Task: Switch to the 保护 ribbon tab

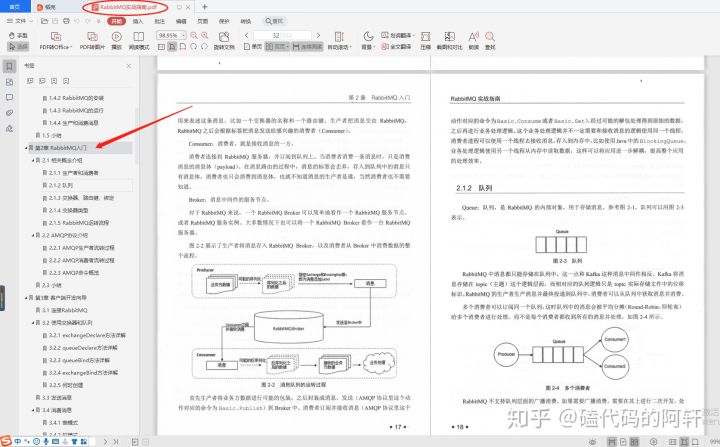Action: click(224, 21)
